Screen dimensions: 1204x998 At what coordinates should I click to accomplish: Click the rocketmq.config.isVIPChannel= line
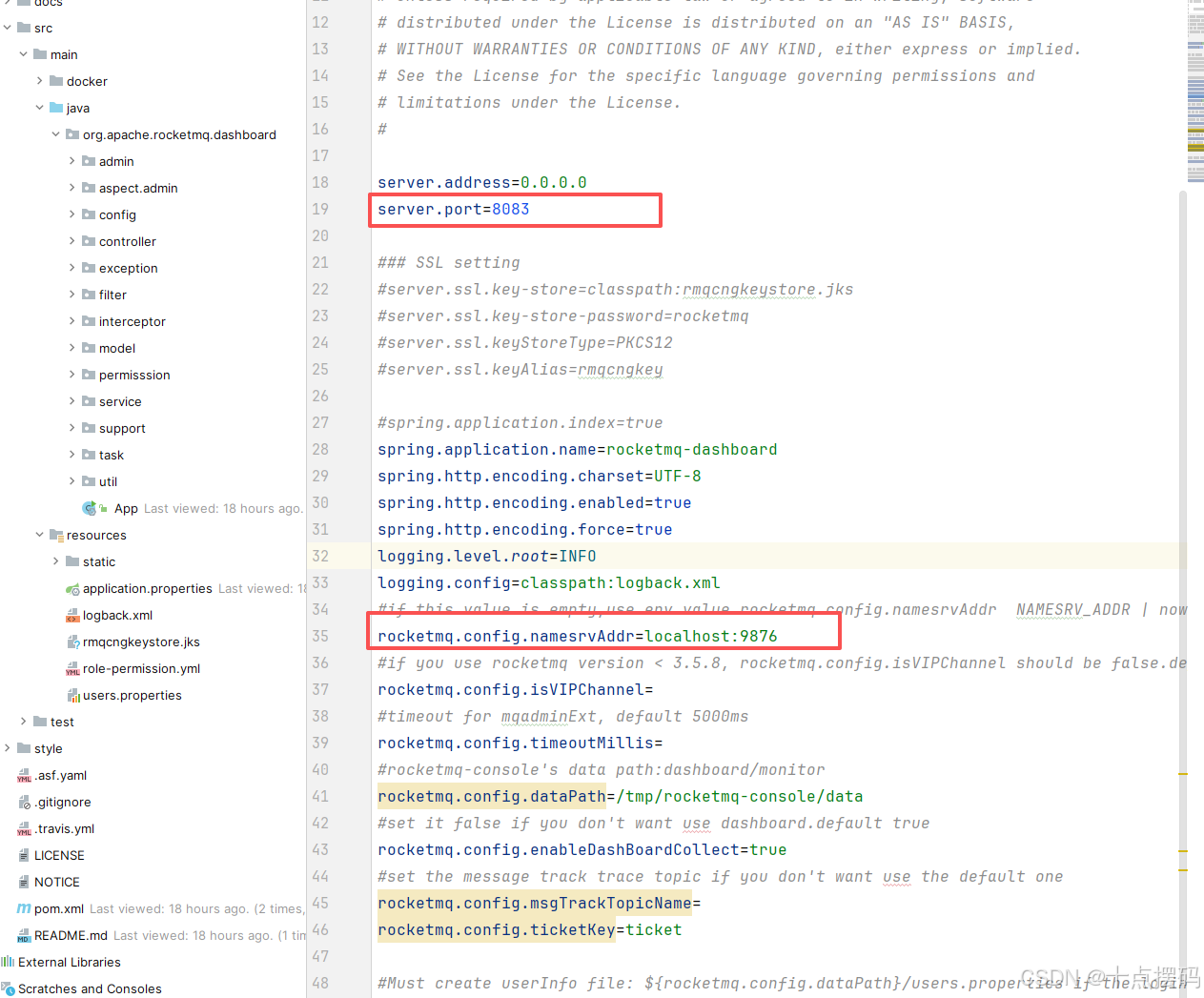[x=516, y=689]
